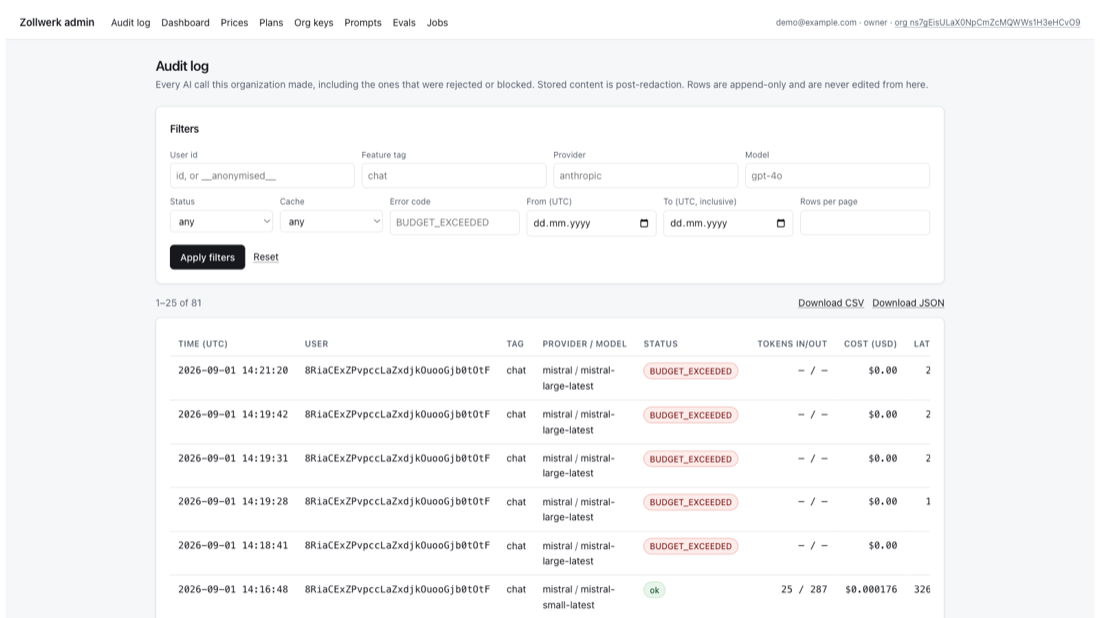Click the 25 / 287 tokens value
Image resolution: width=1100 pixels, height=618 pixels.
pos(804,589)
